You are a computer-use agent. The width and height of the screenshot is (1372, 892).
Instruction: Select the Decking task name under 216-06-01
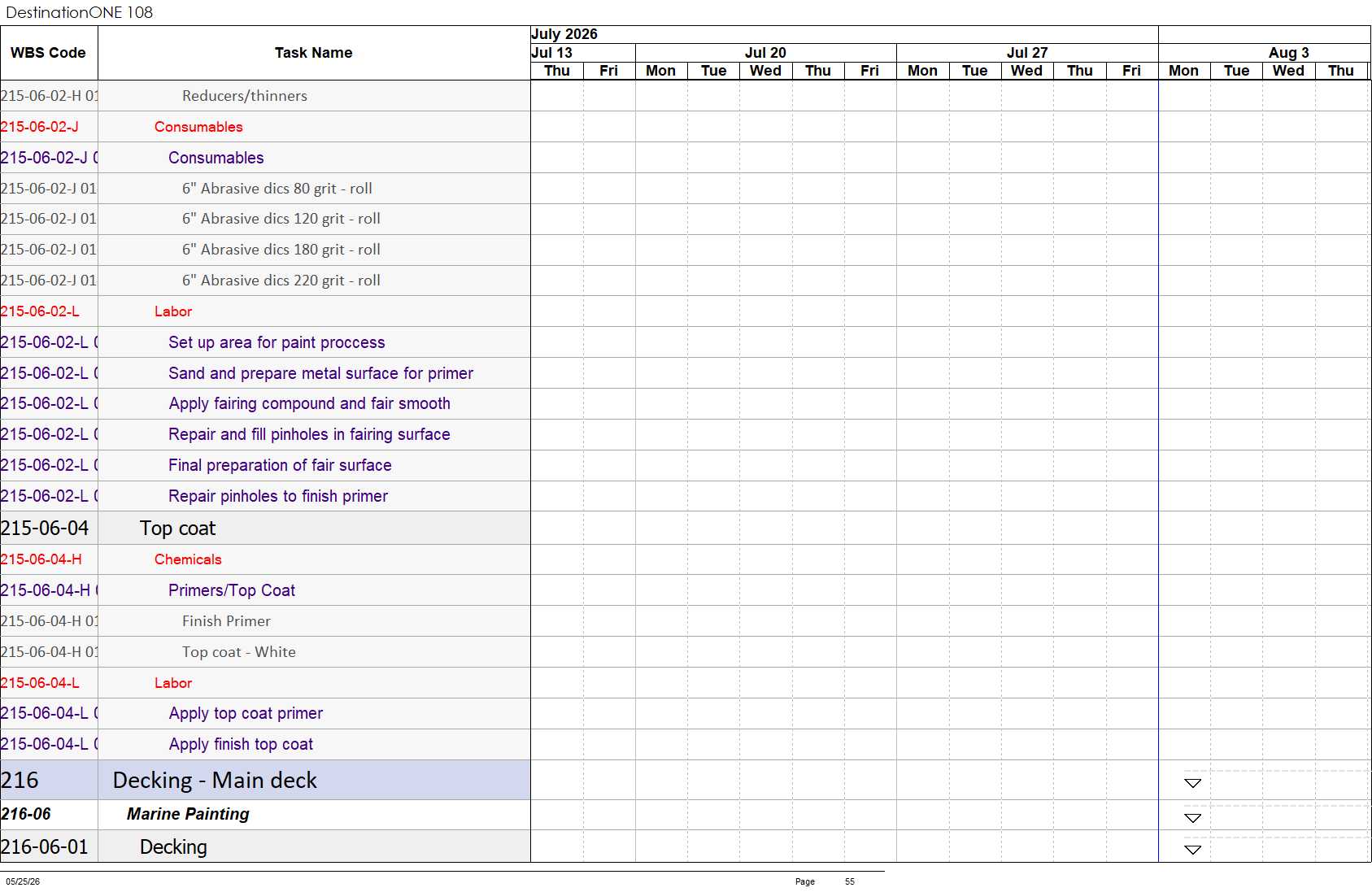click(x=173, y=847)
